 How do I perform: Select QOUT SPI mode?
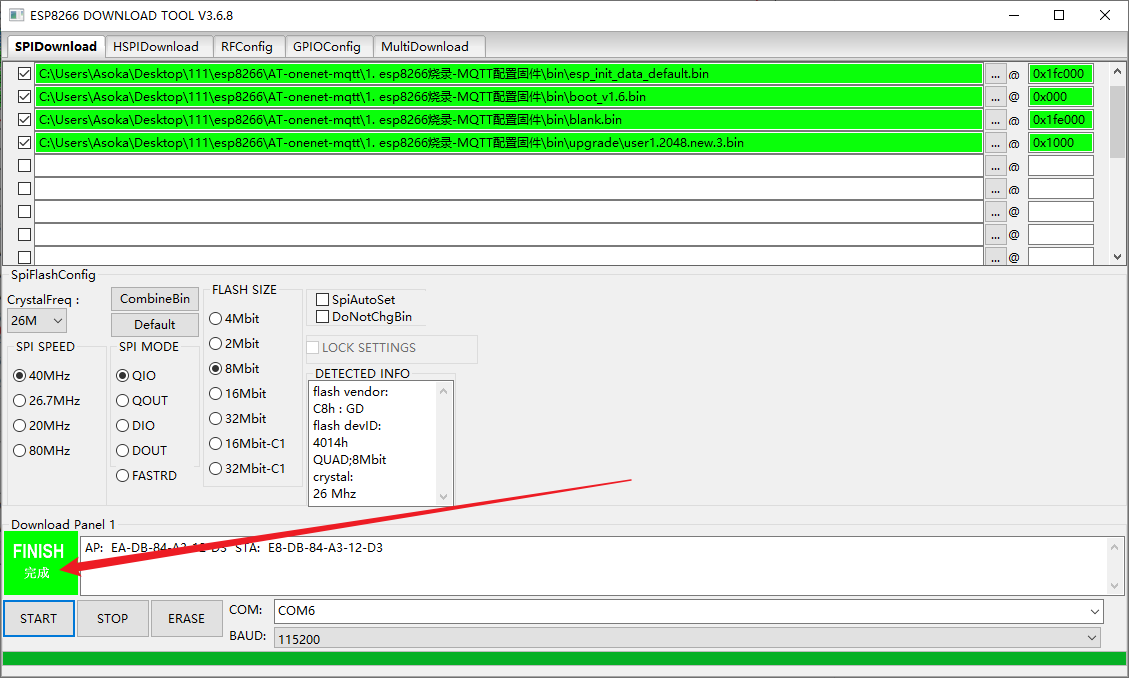point(142,401)
